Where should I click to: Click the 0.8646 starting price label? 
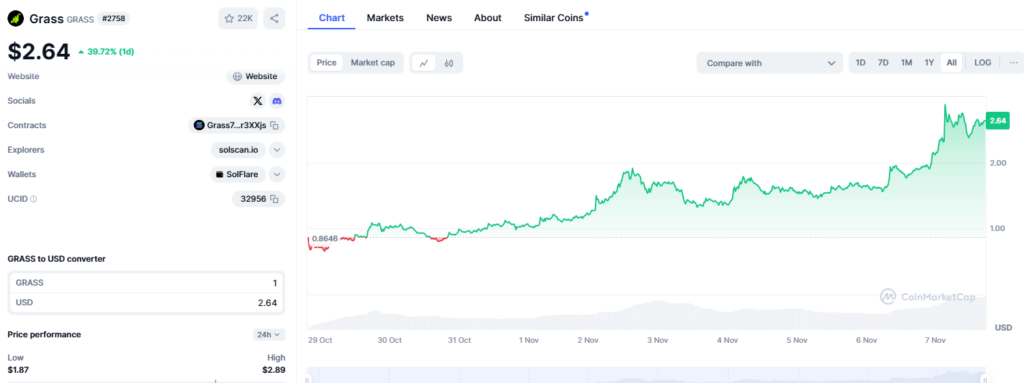click(x=325, y=239)
